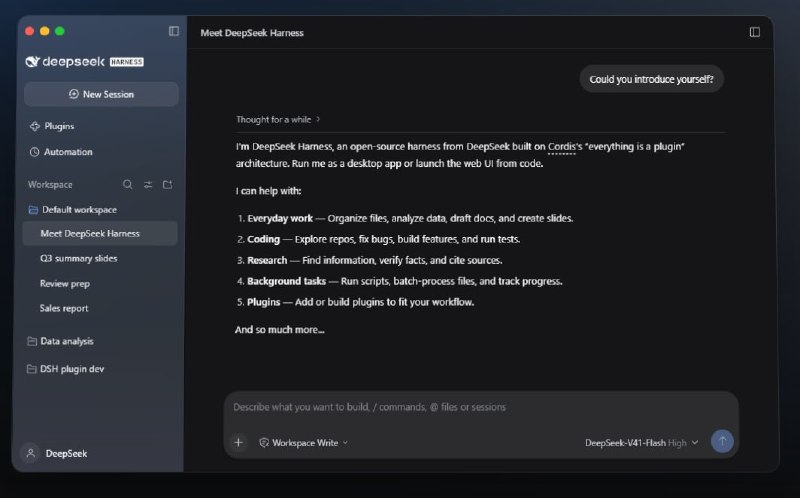Open the DeepSeek-V41-Flash model dropdown

tap(641, 443)
